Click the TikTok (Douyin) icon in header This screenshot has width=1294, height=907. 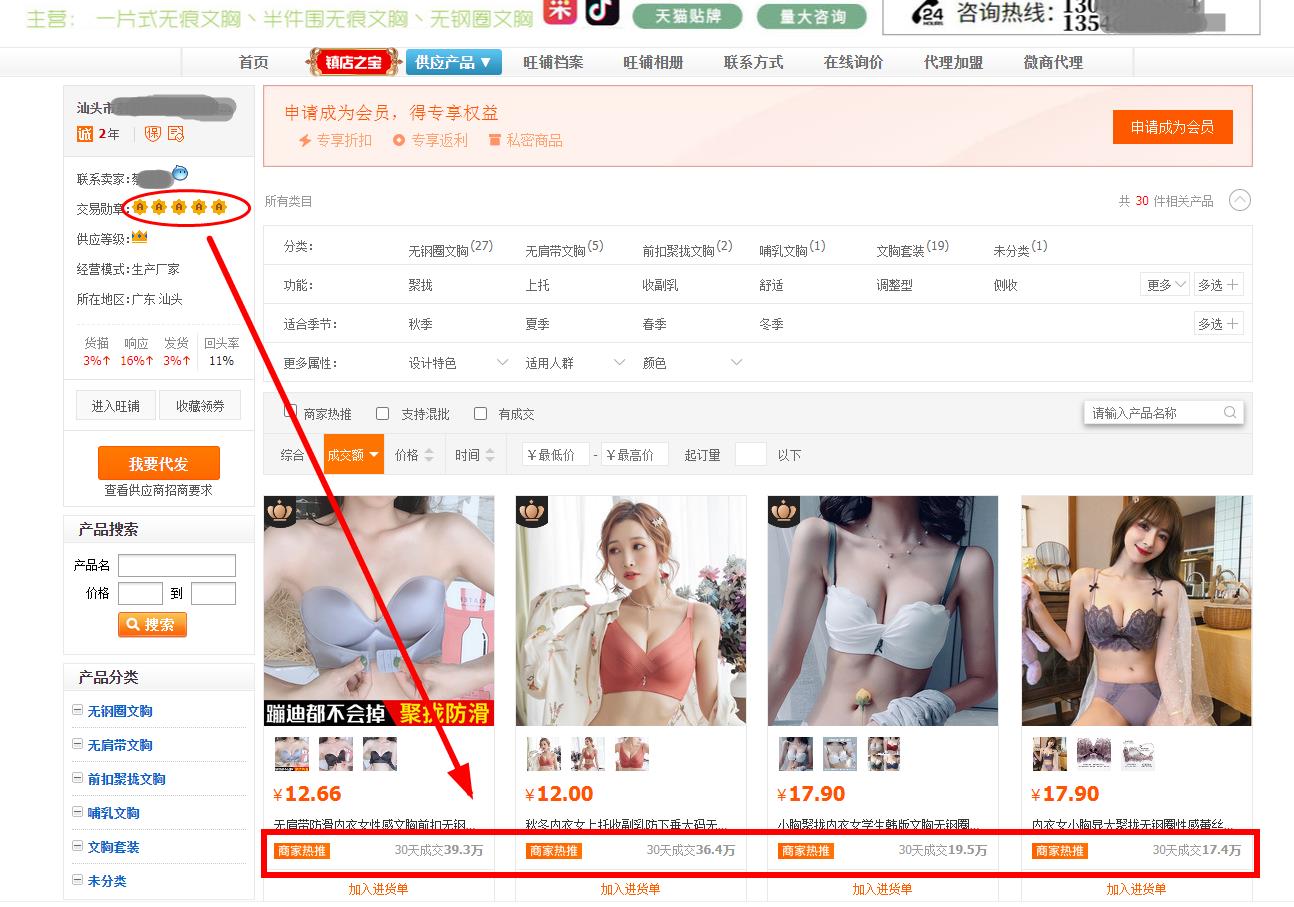pyautogui.click(x=602, y=10)
